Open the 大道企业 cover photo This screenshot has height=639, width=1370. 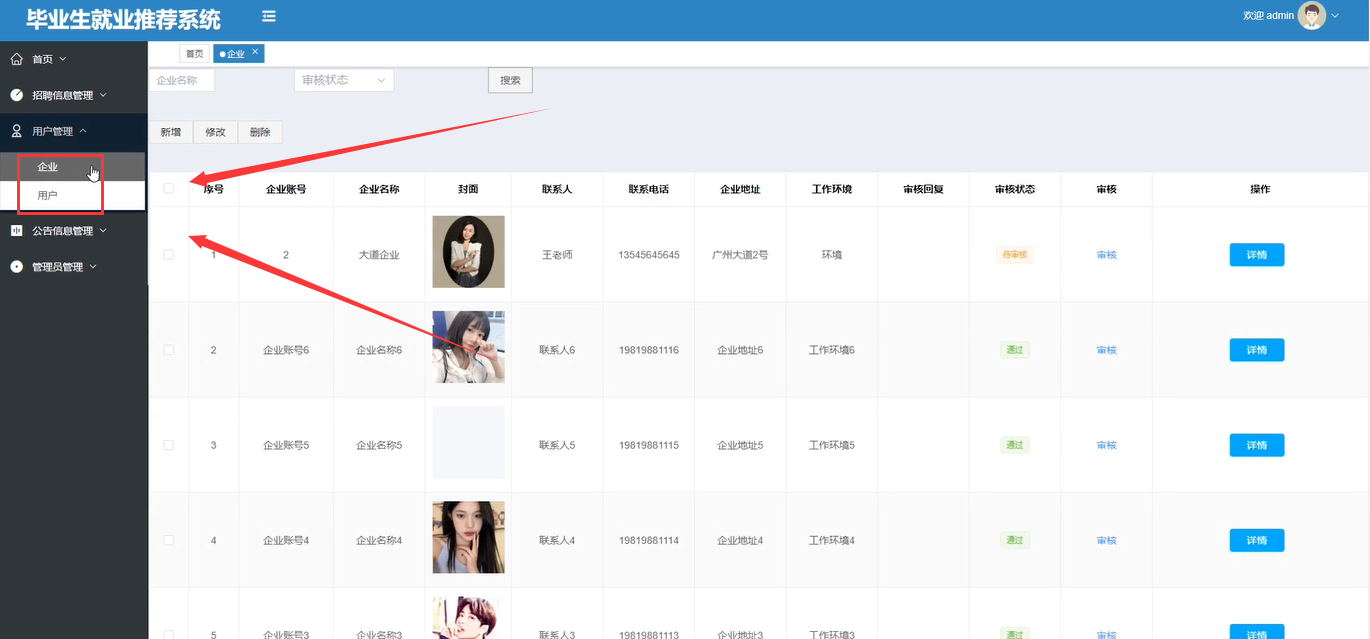click(468, 252)
